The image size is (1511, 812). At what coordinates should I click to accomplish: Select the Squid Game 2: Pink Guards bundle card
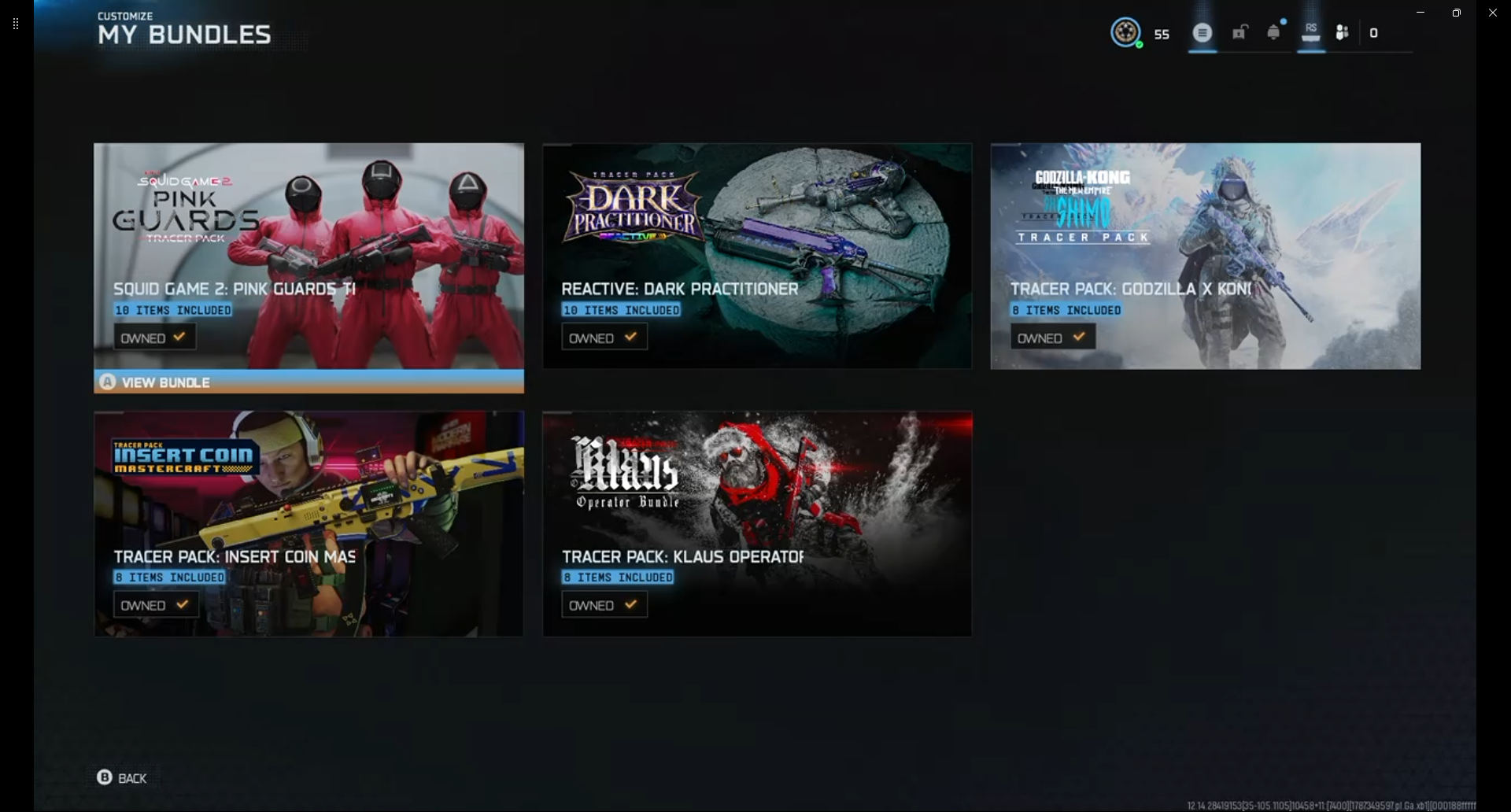[x=308, y=256]
